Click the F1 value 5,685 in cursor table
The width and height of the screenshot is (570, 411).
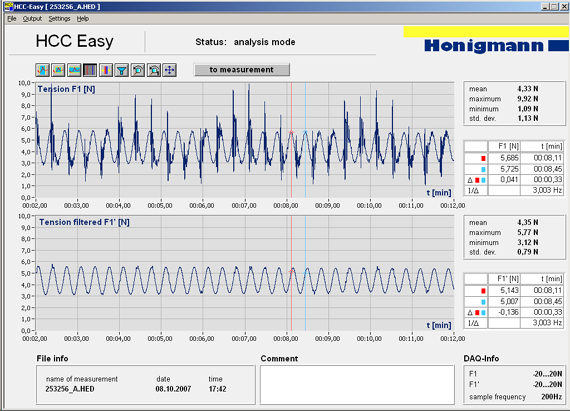[509, 158]
